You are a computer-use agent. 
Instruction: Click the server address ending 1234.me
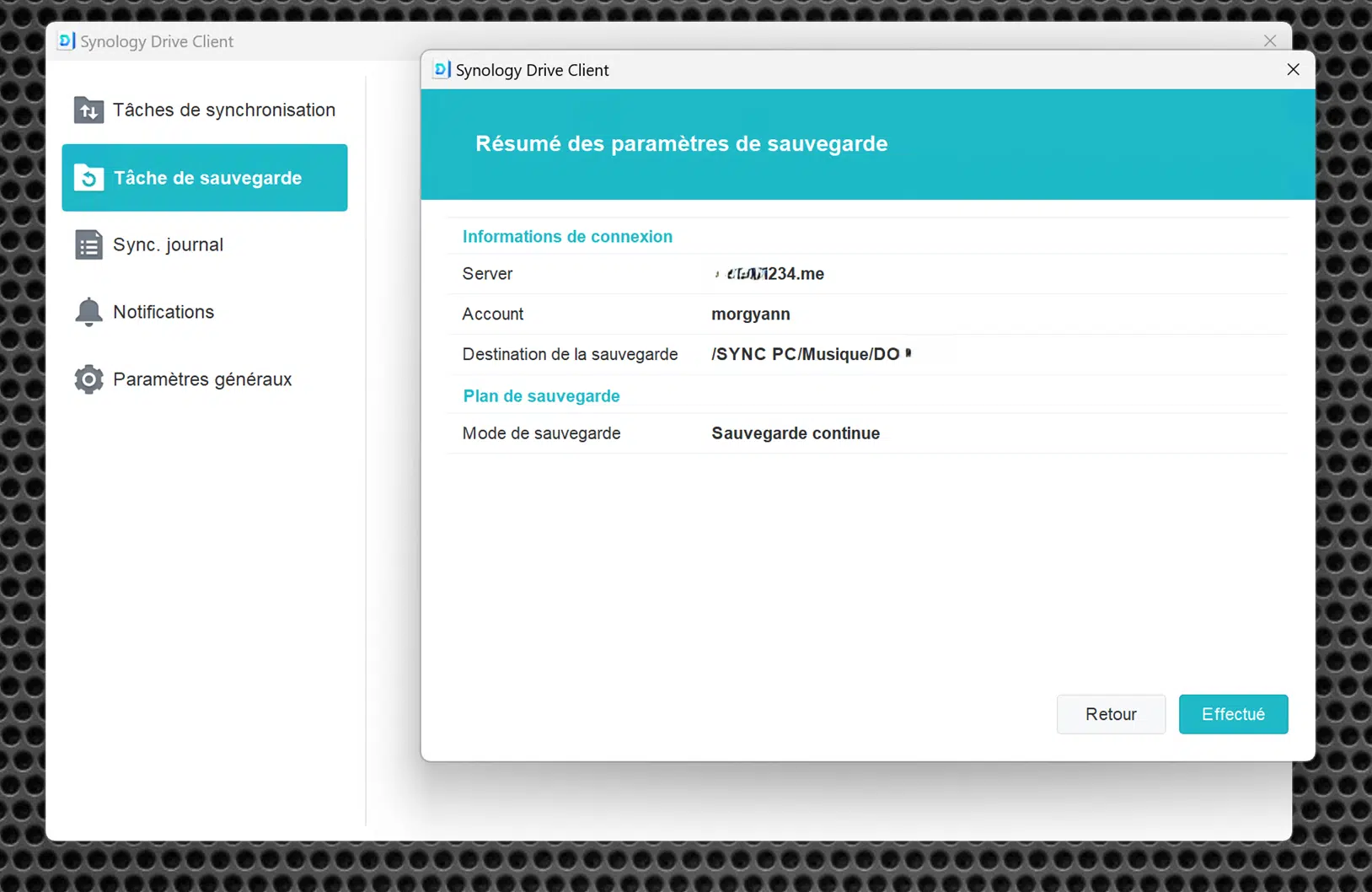click(768, 274)
